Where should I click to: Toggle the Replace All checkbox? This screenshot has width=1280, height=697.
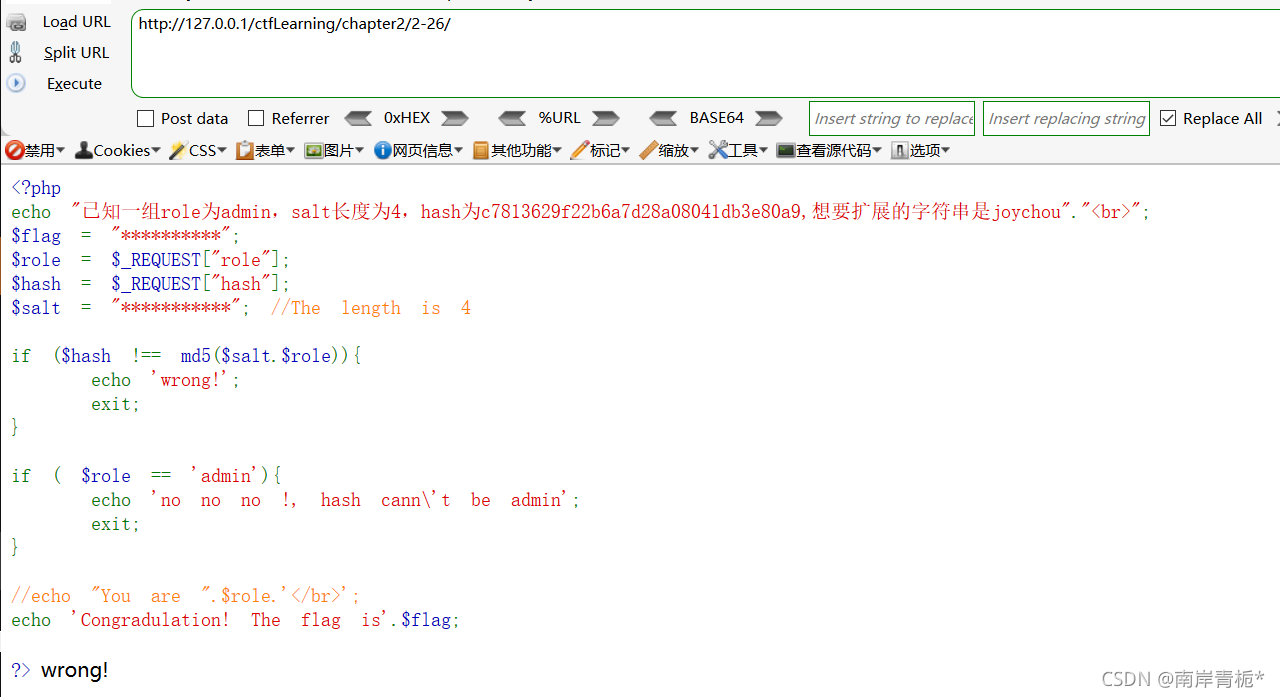(1168, 118)
